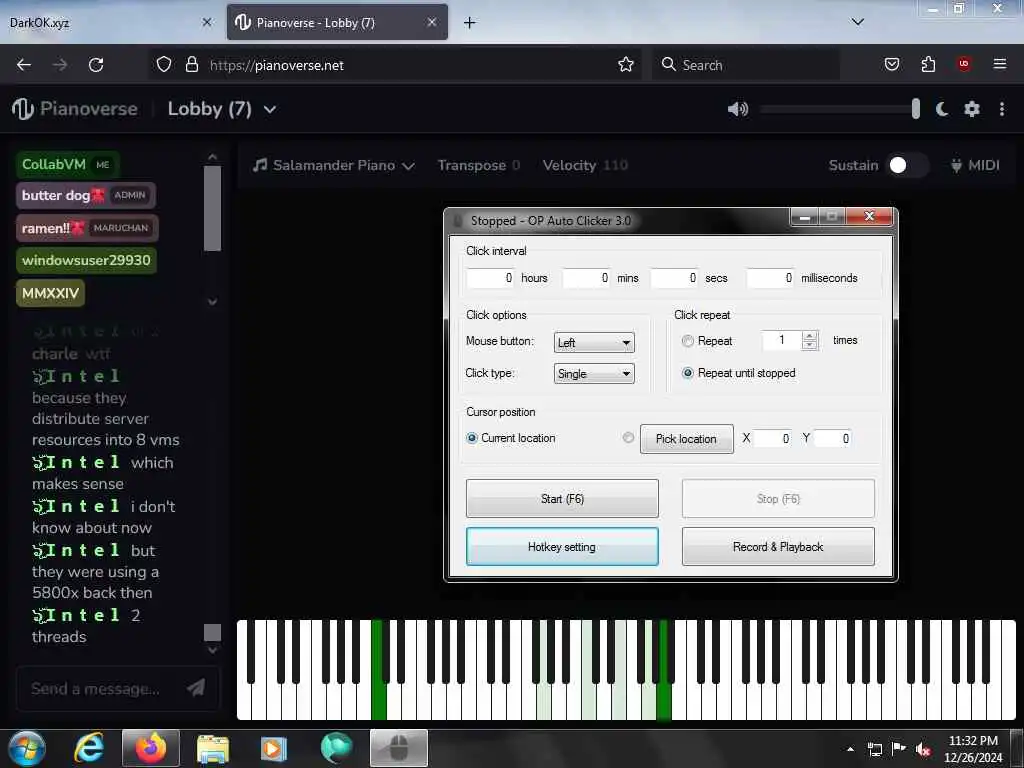
Task: Toggle dark mode moon icon
Action: pyautogui.click(x=942, y=109)
